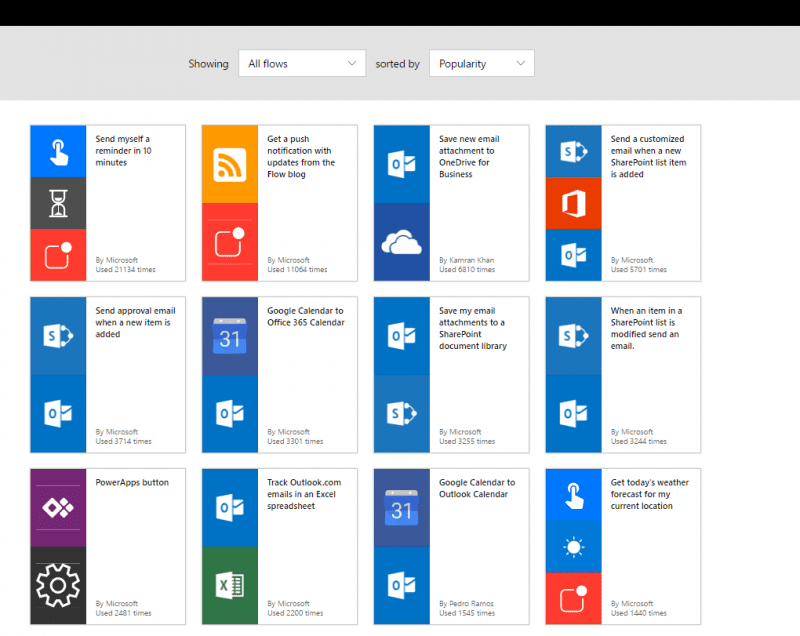Open the All flows dropdown

click(x=302, y=62)
